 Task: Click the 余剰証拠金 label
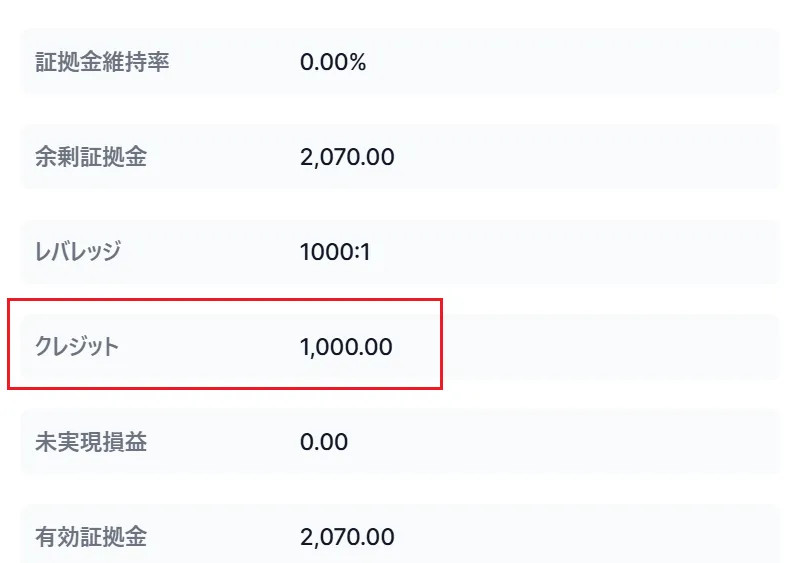90,157
